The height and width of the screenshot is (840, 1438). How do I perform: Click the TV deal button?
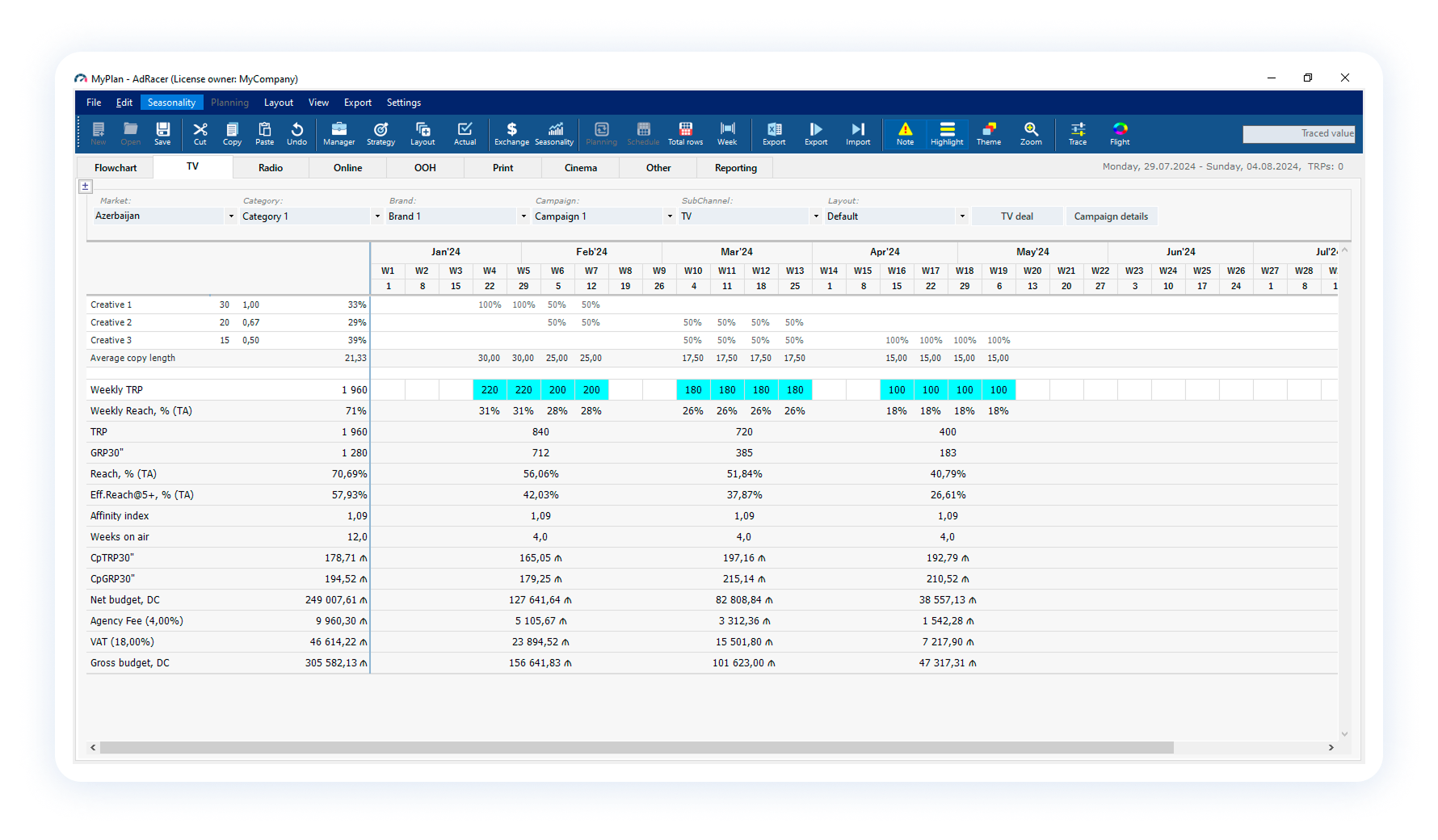1017,216
